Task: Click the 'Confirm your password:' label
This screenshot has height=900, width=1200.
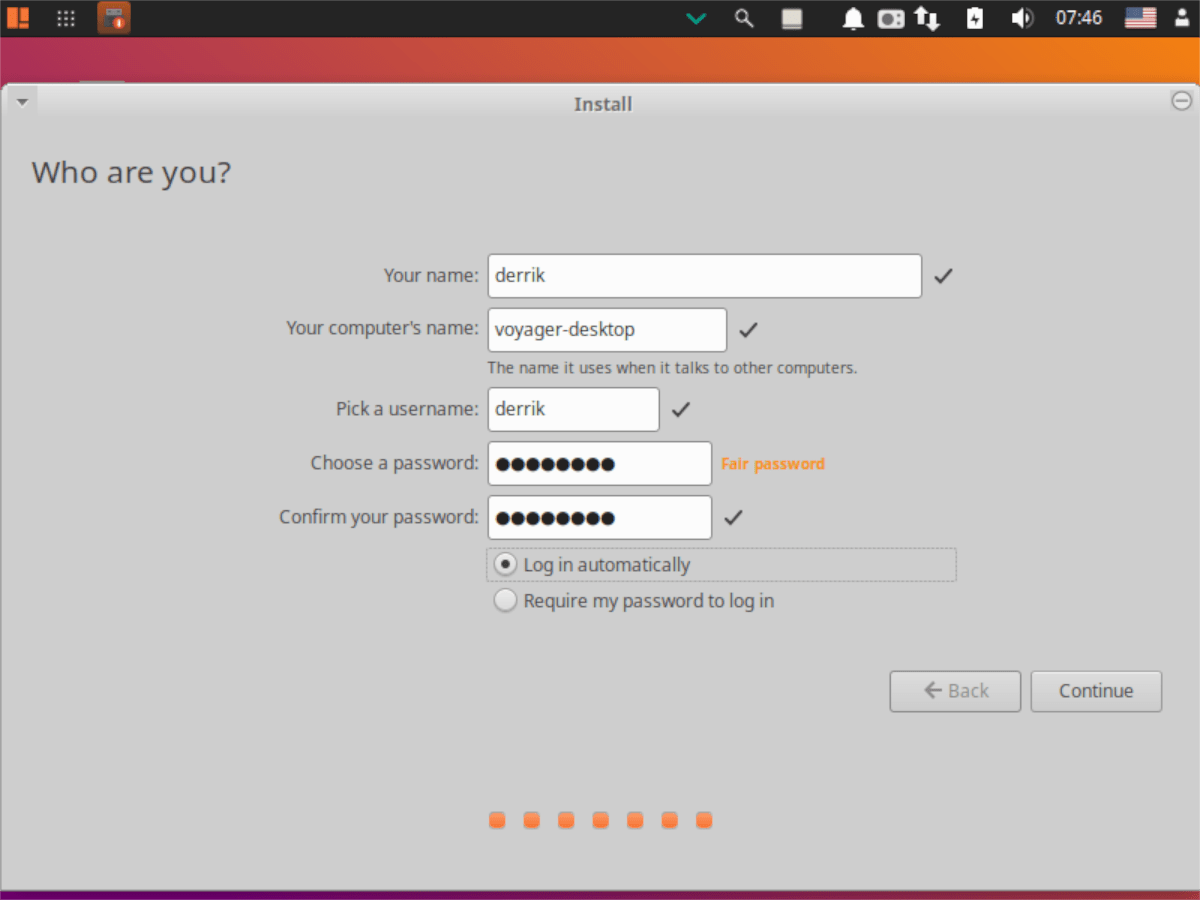Action: (x=379, y=518)
